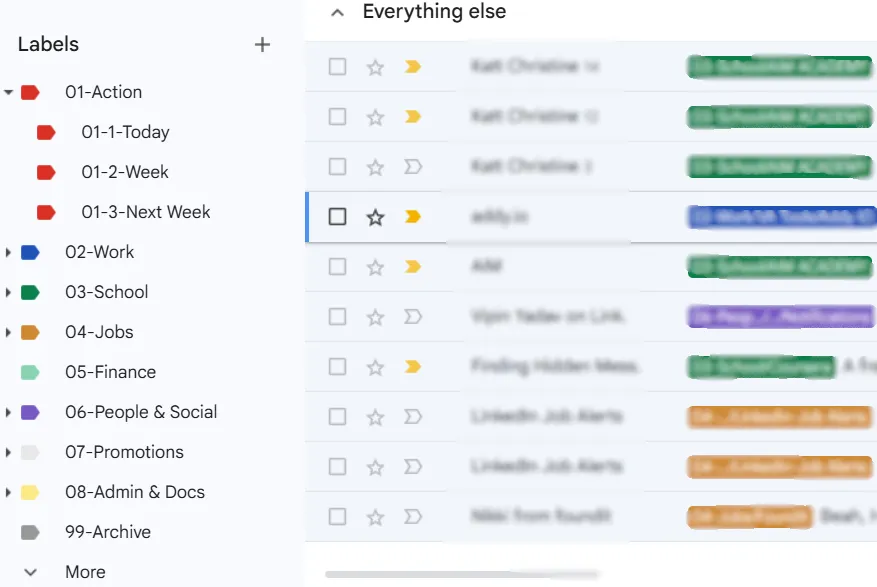This screenshot has height=587, width=877.
Task: Check the box on the last email row
Action: pos(337,517)
